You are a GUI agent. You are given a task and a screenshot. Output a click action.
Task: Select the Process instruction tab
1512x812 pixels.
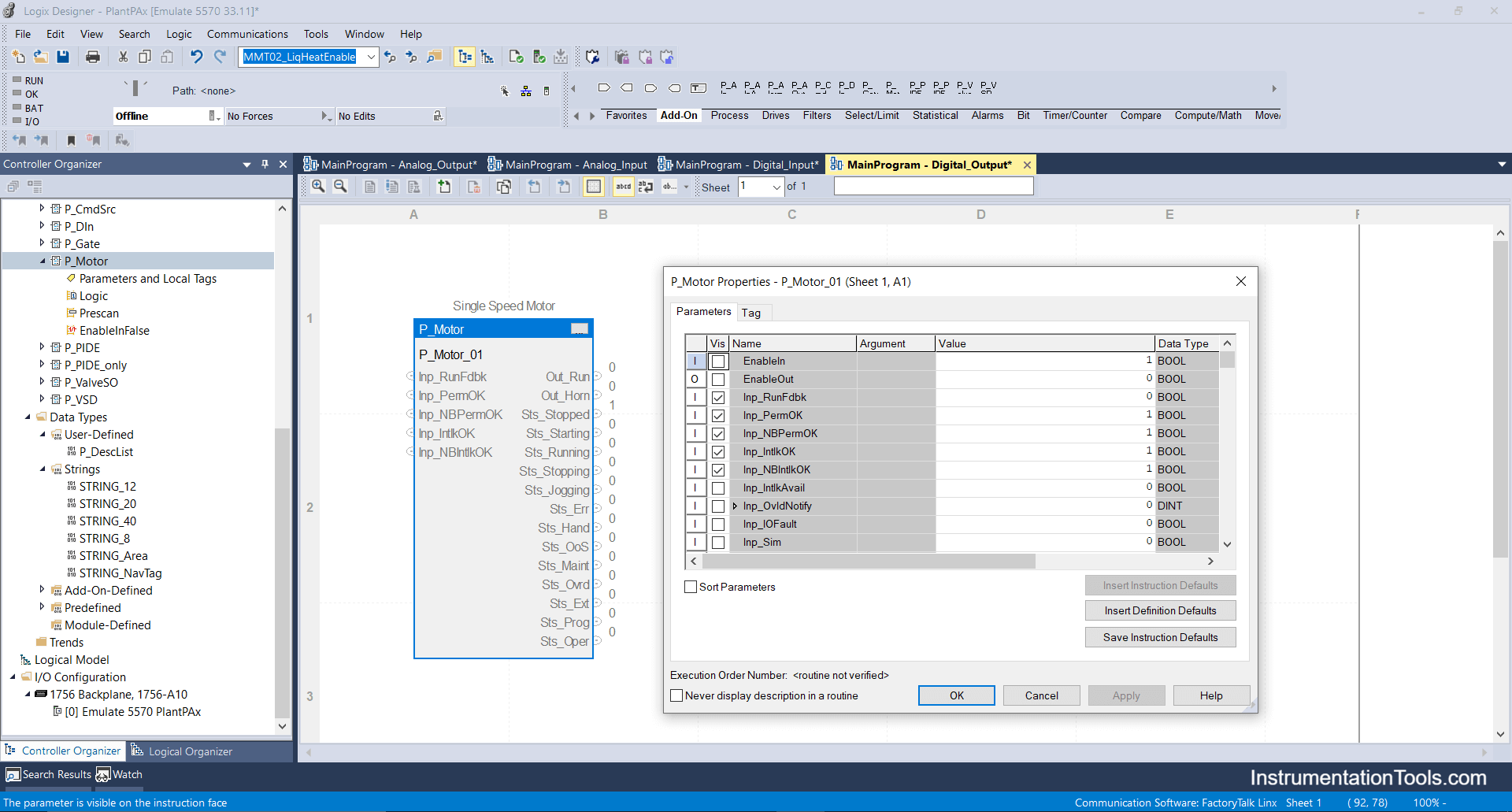click(729, 115)
